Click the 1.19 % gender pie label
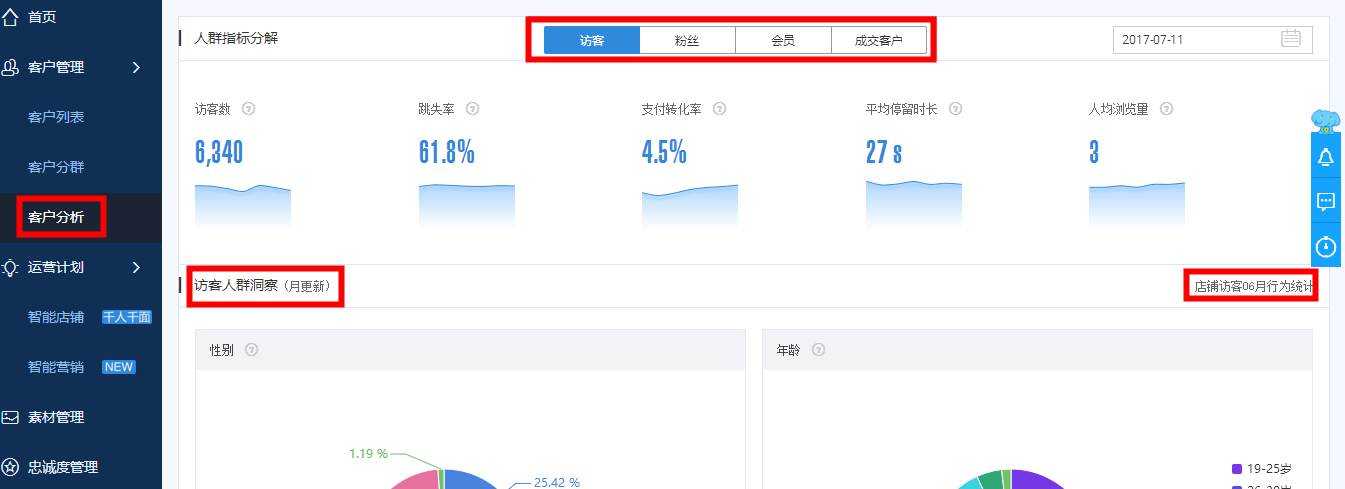This screenshot has height=489, width=1345. [368, 453]
